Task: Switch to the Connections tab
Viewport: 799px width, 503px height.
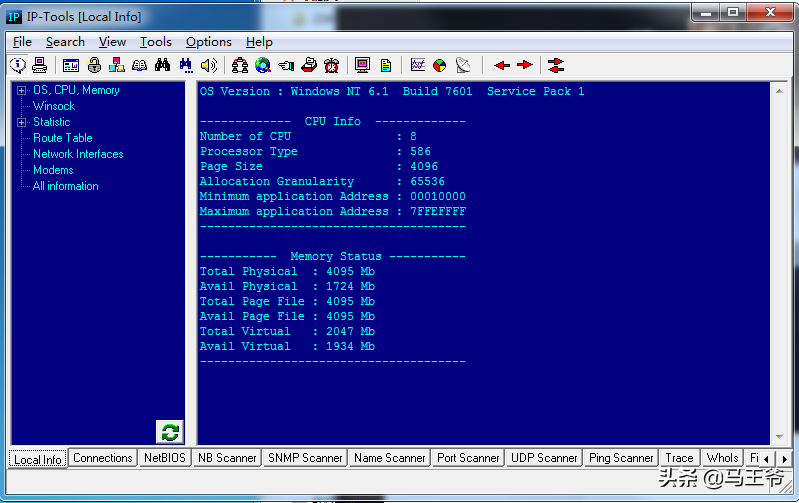Action: pyautogui.click(x=102, y=458)
